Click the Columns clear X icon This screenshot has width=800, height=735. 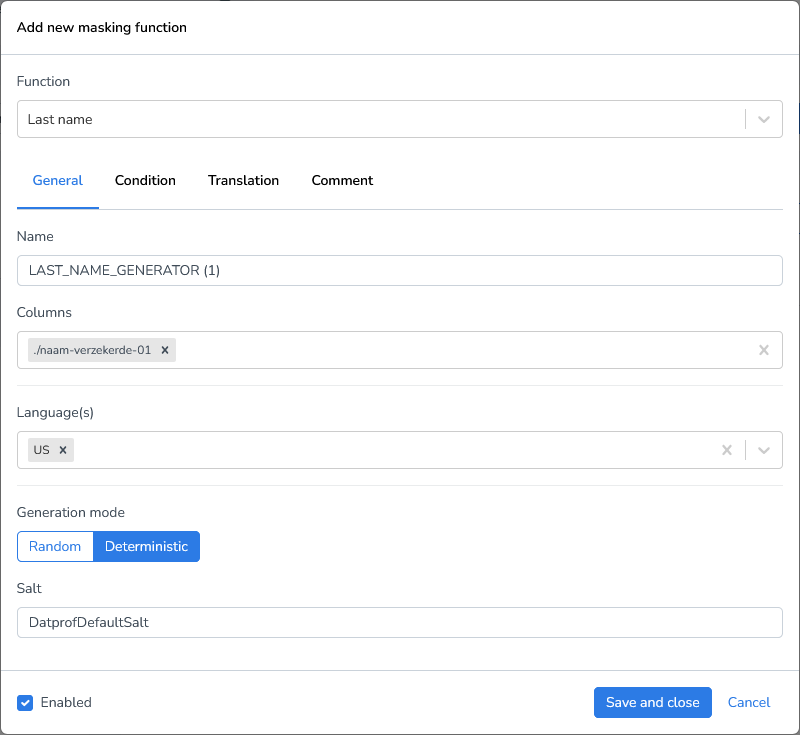pos(763,350)
